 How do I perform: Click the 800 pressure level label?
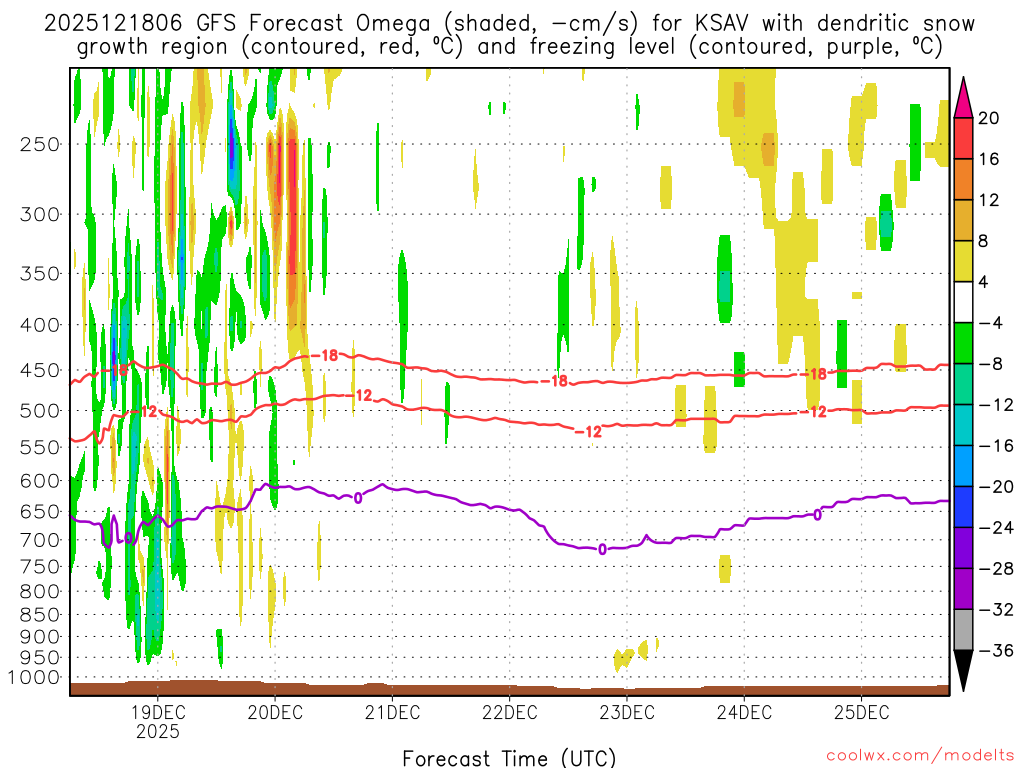pyautogui.click(x=40, y=591)
